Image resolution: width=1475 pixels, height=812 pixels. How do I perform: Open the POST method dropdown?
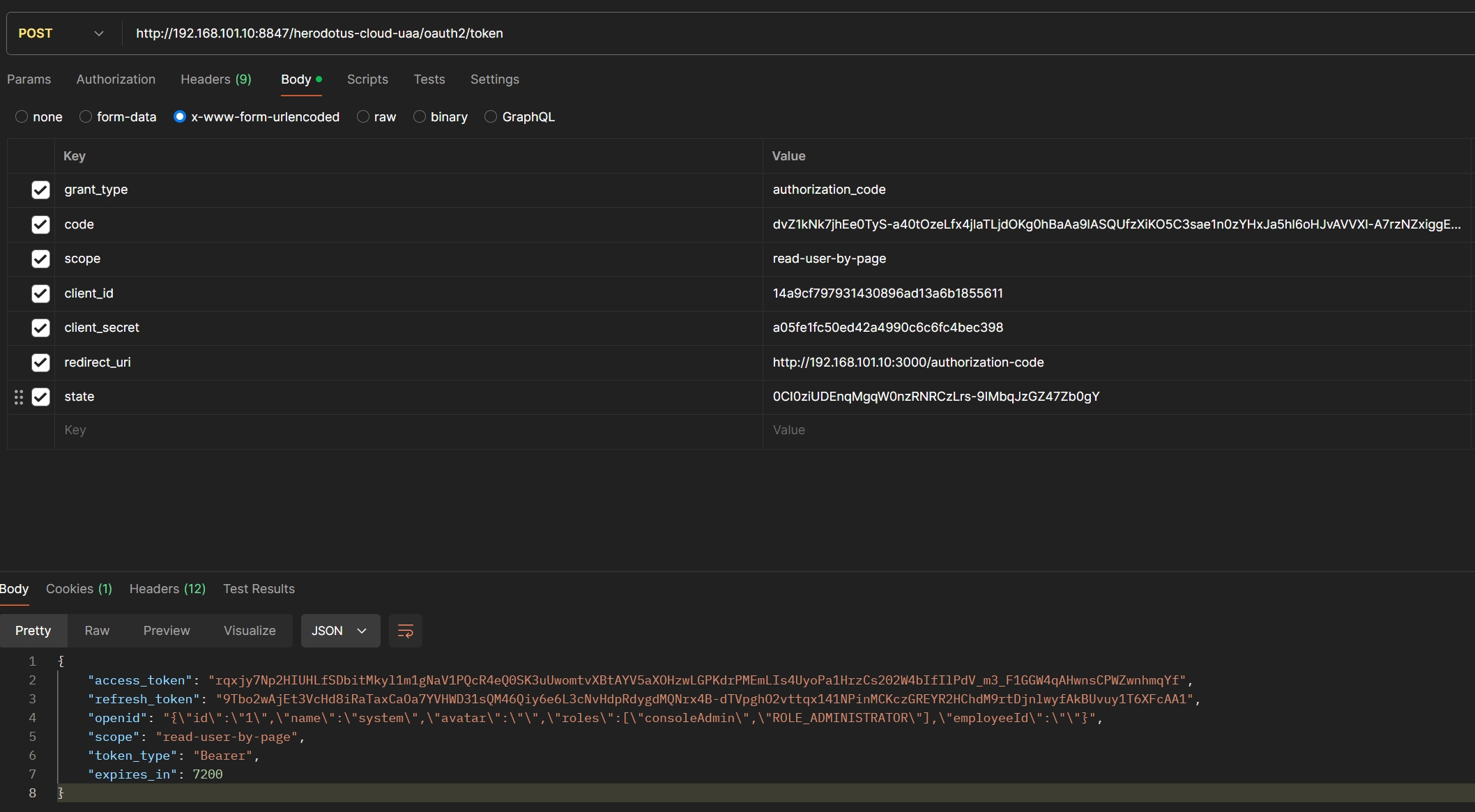(x=61, y=33)
